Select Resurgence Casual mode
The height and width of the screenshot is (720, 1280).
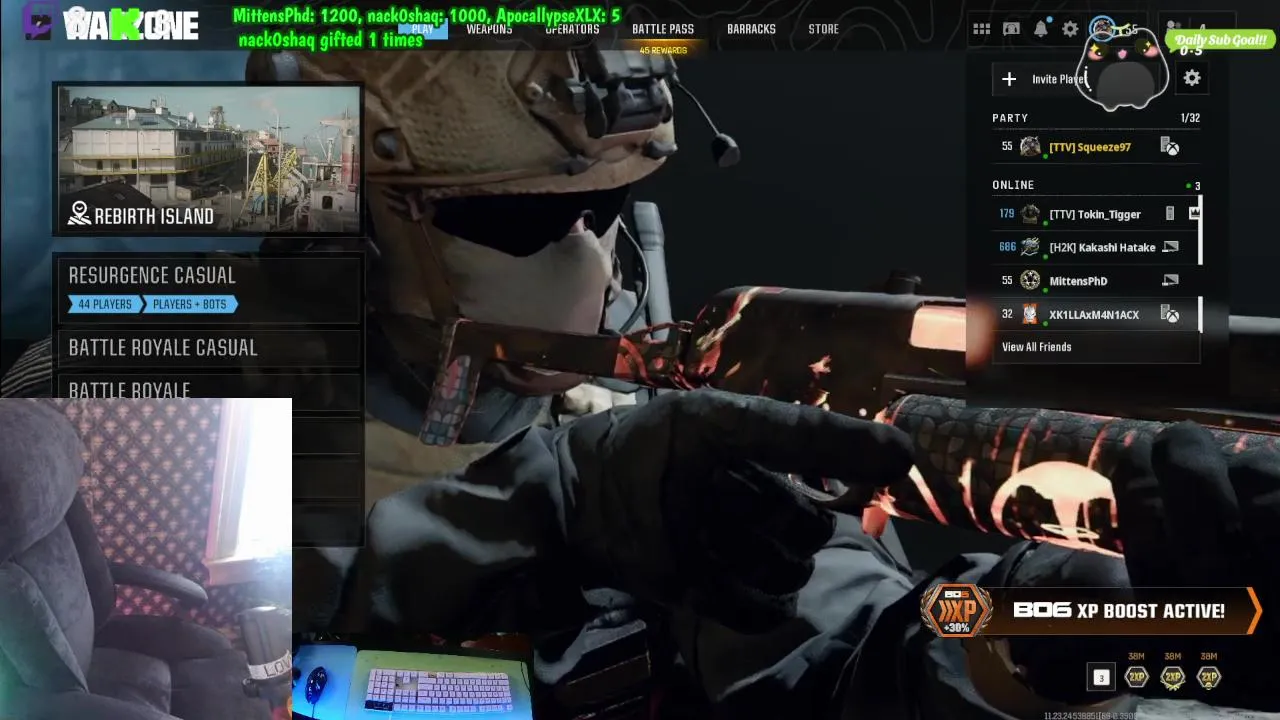(x=208, y=289)
